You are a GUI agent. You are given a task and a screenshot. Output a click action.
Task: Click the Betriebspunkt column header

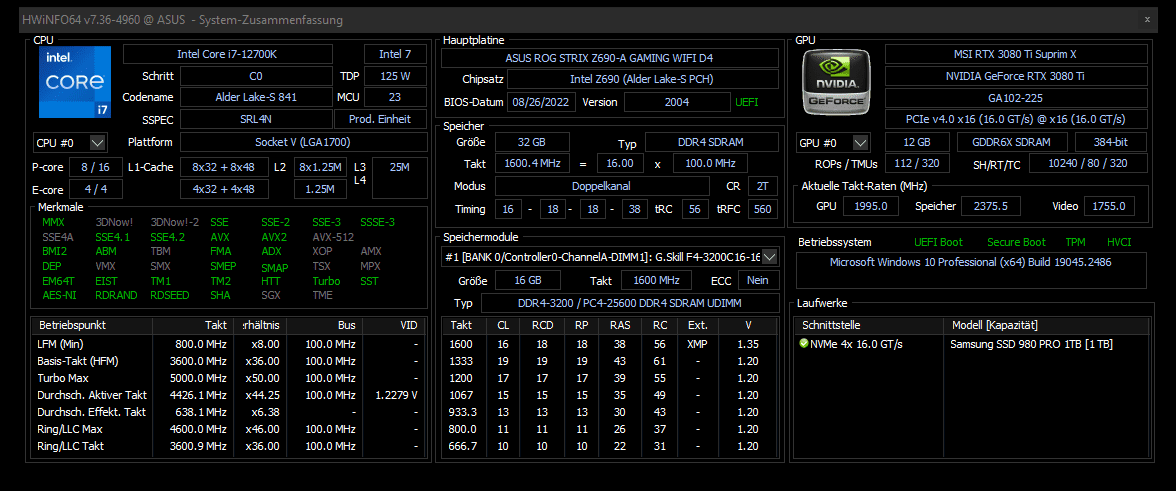(92, 325)
